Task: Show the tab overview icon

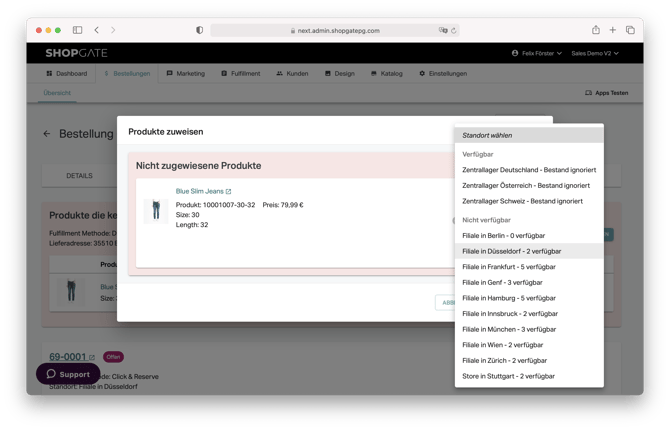Action: point(630,30)
